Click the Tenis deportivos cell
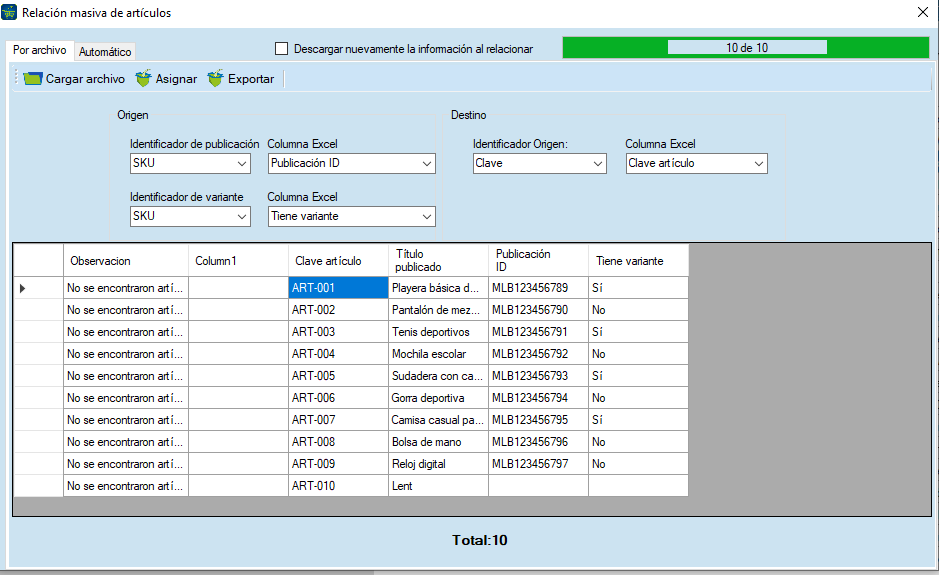This screenshot has width=939, height=575. pyautogui.click(x=438, y=332)
